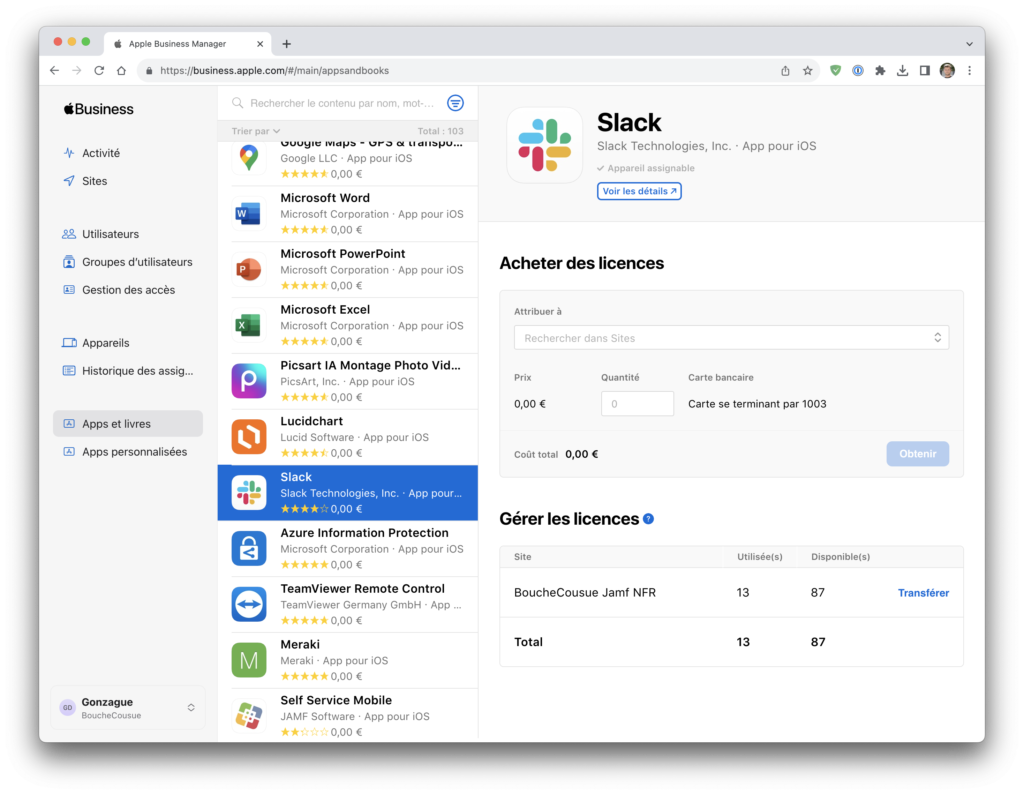Click the TeamViewer Remote Control app icon
The width and height of the screenshot is (1024, 794).
pyautogui.click(x=248, y=604)
